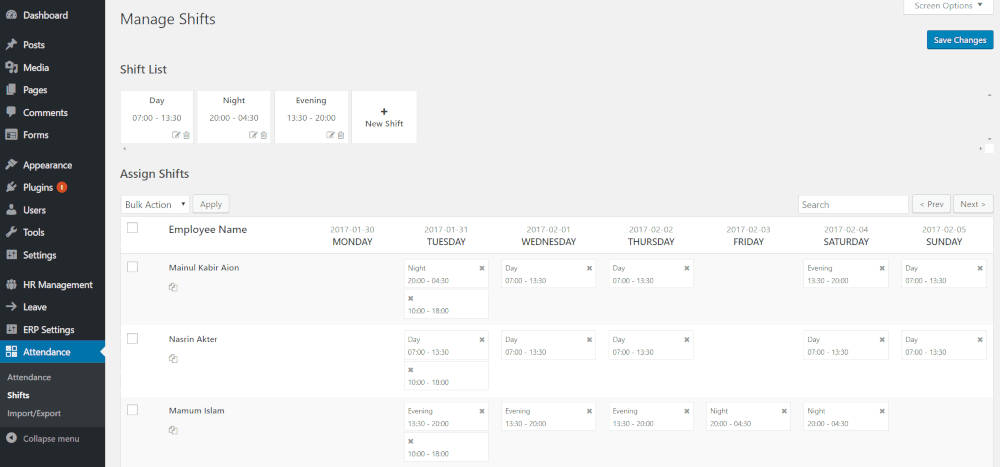Viewport: 1000px width, 467px height.
Task: Tick the checkbox for Nasrin Akter
Action: [132, 339]
